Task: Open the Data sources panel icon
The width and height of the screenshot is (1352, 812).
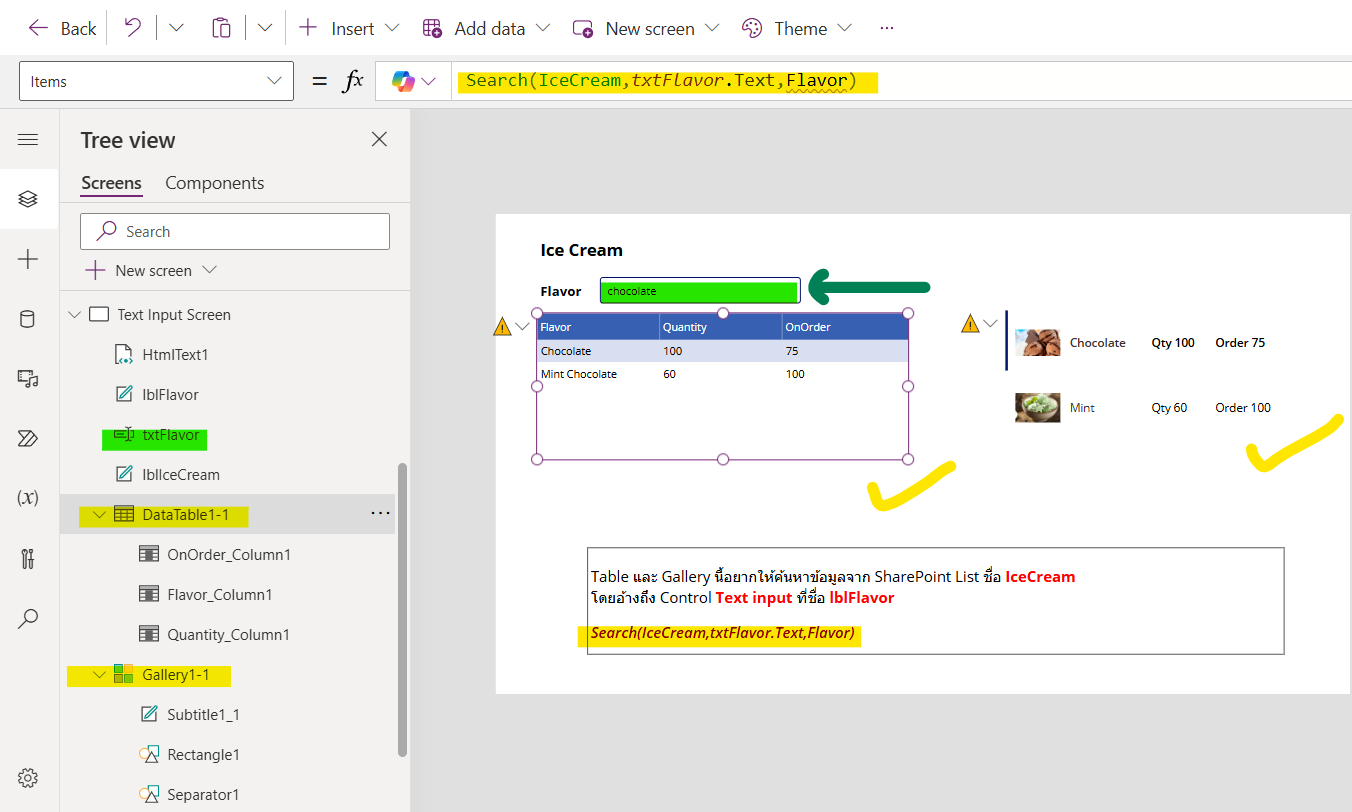Action: click(28, 318)
